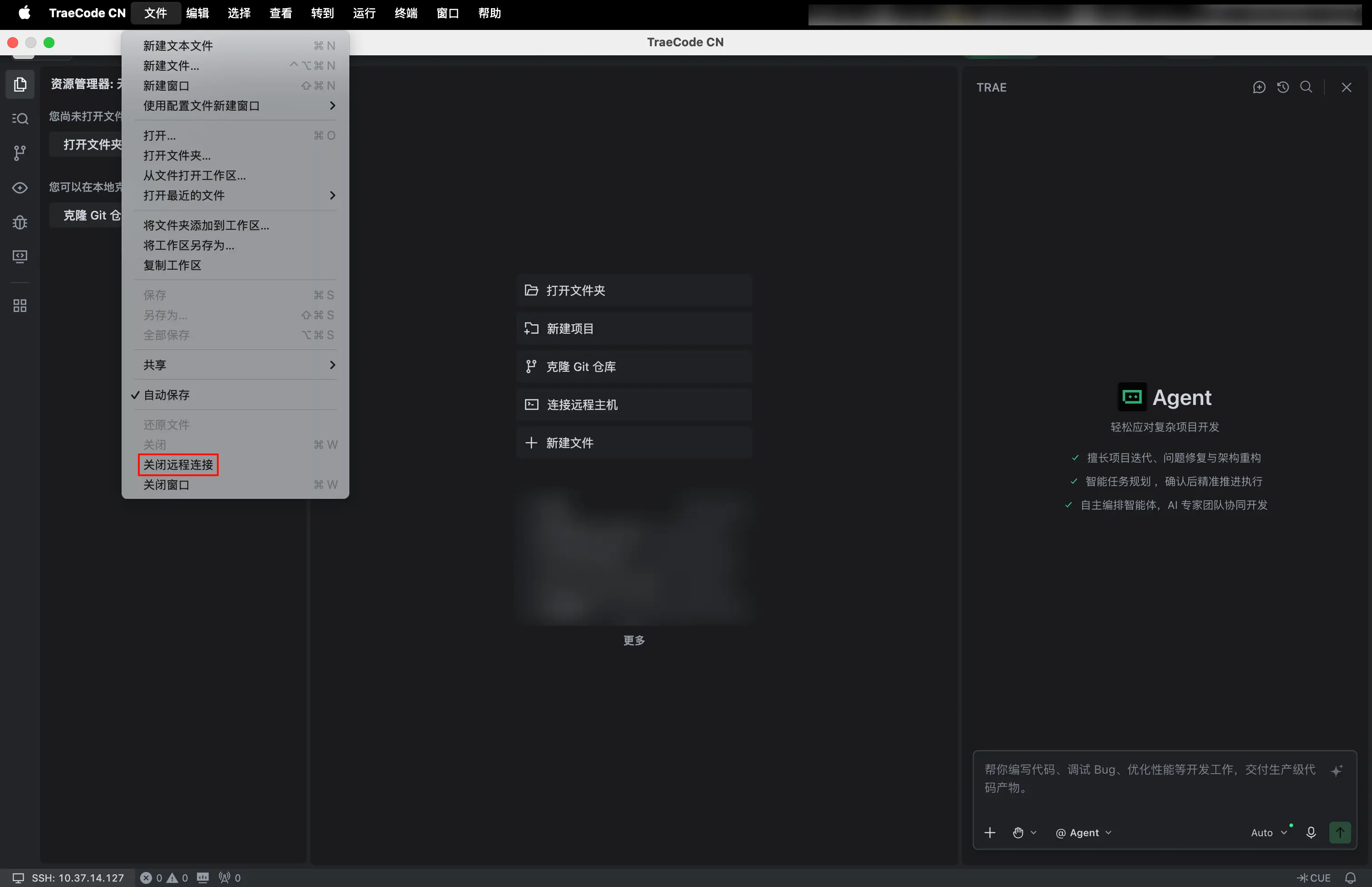The width and height of the screenshot is (1372, 887).
Task: Choose 打开文件夹... in the file menu
Action: 235,156
